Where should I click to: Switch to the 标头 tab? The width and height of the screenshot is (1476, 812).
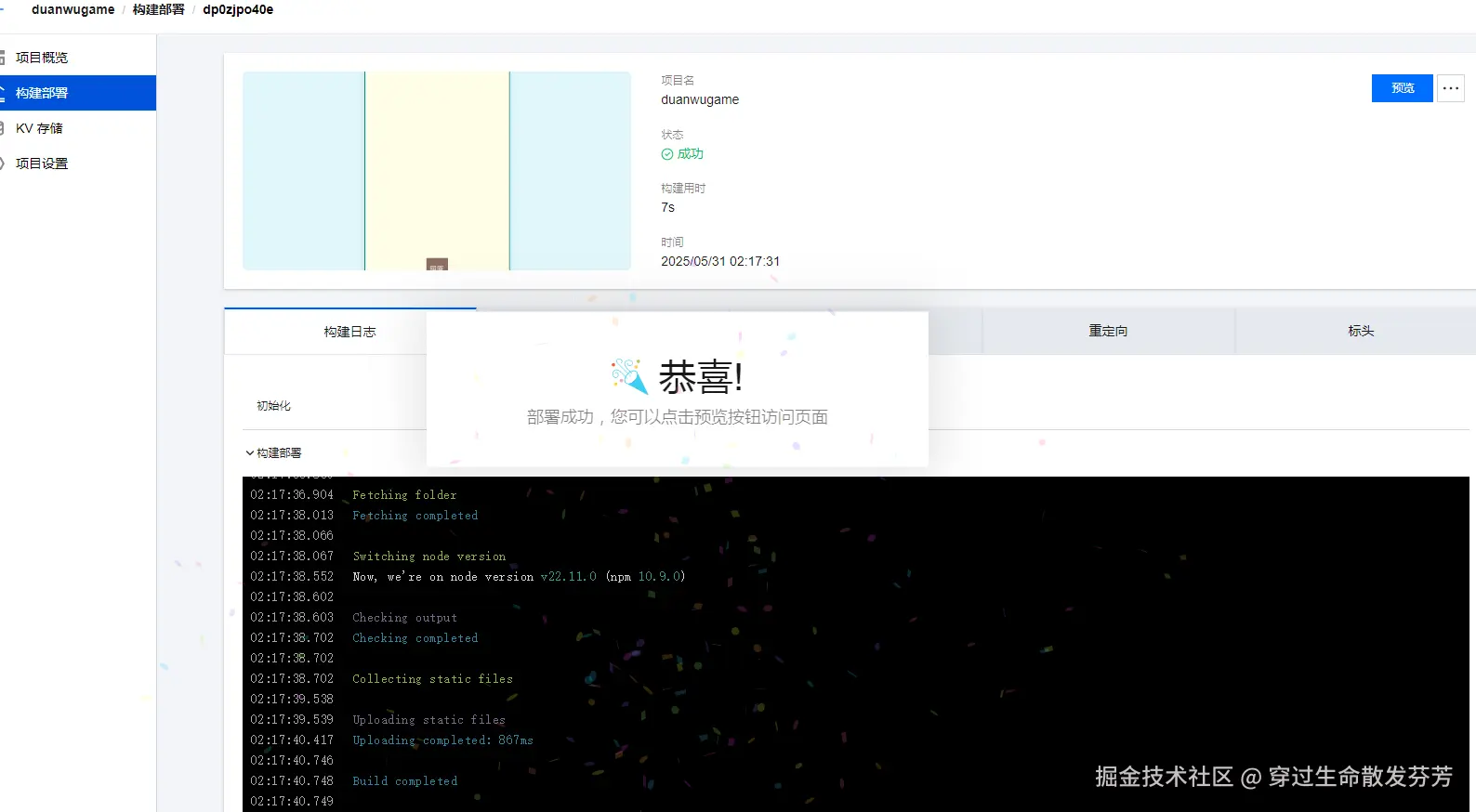click(x=1361, y=331)
